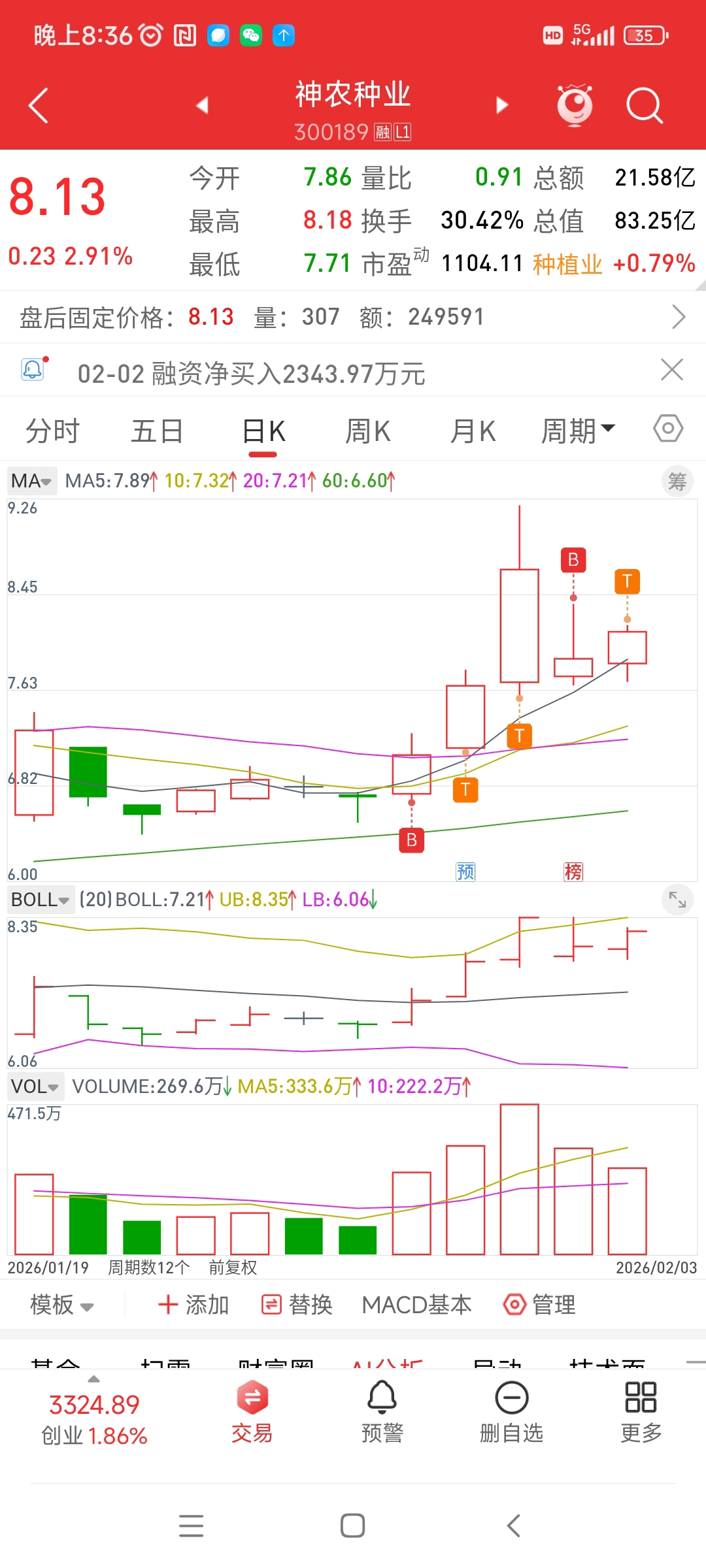The image size is (706, 1568).
Task: Toggle the 筹 chip distribution button
Action: point(677,482)
